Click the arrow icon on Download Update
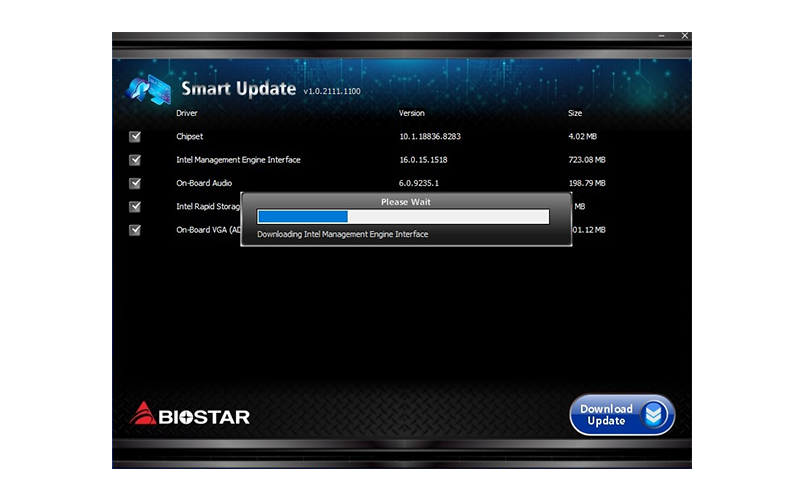Image resolution: width=800 pixels, height=500 pixels. (654, 415)
